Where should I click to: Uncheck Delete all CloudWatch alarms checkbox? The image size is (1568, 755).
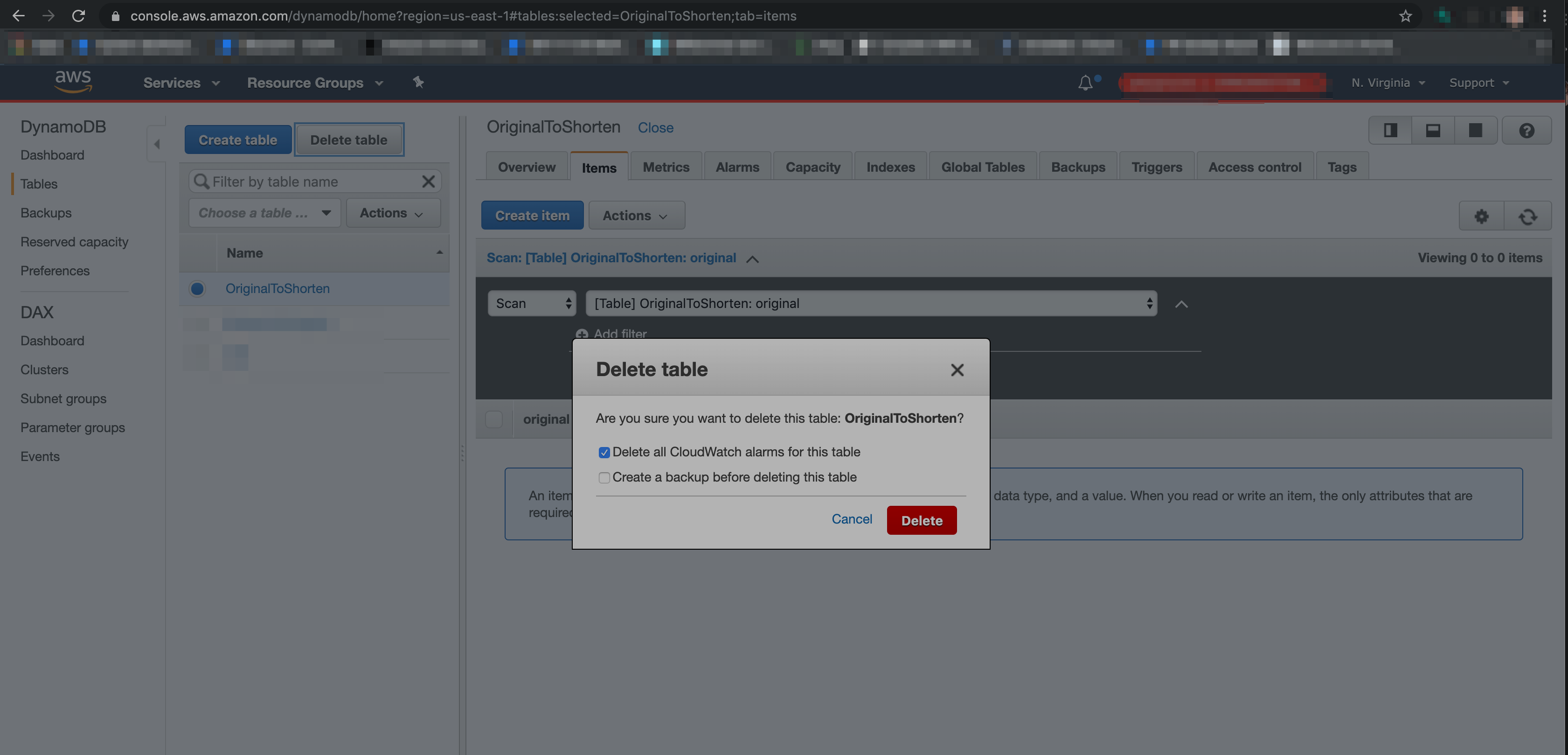click(604, 452)
